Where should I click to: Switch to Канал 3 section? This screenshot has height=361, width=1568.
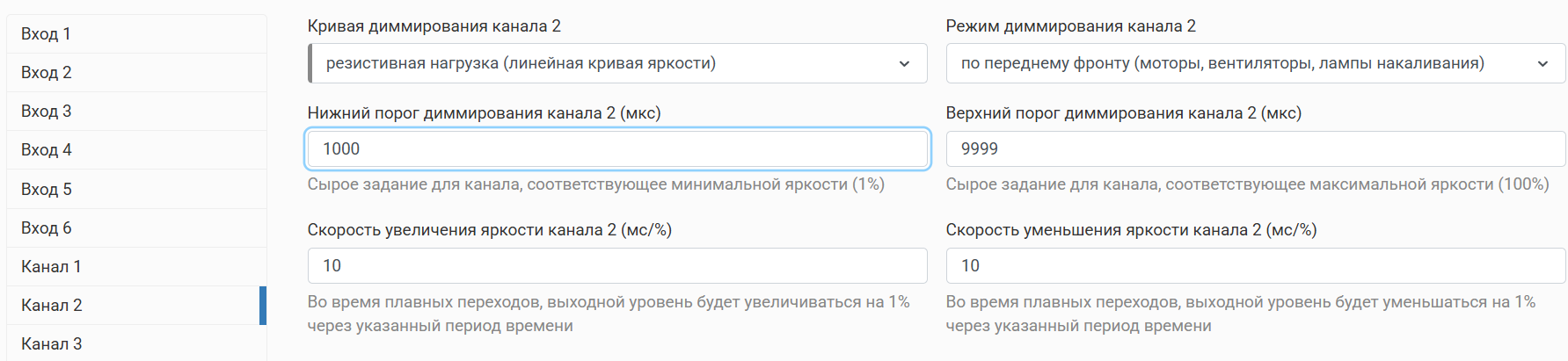click(x=136, y=343)
